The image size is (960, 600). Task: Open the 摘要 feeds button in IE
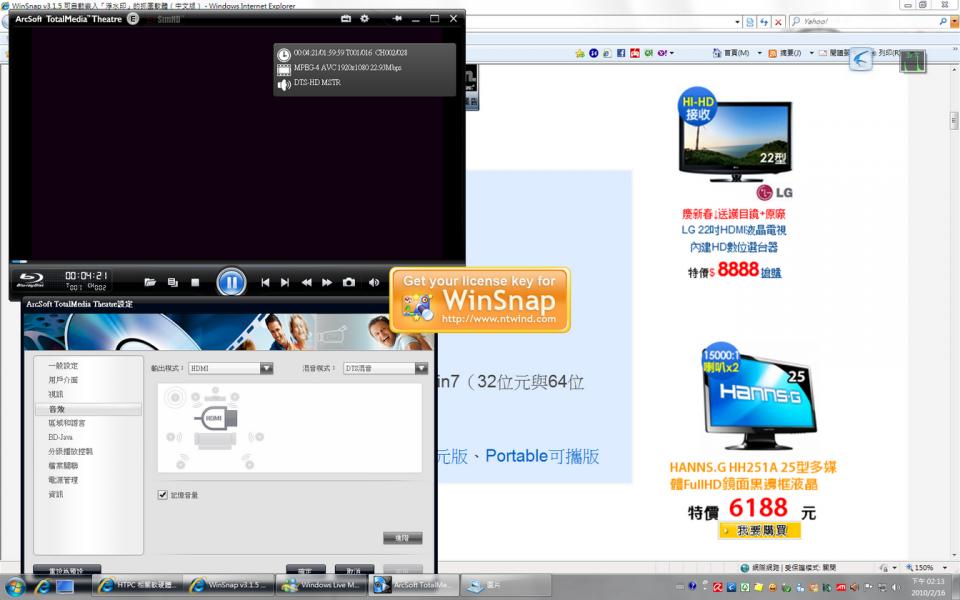coord(785,53)
